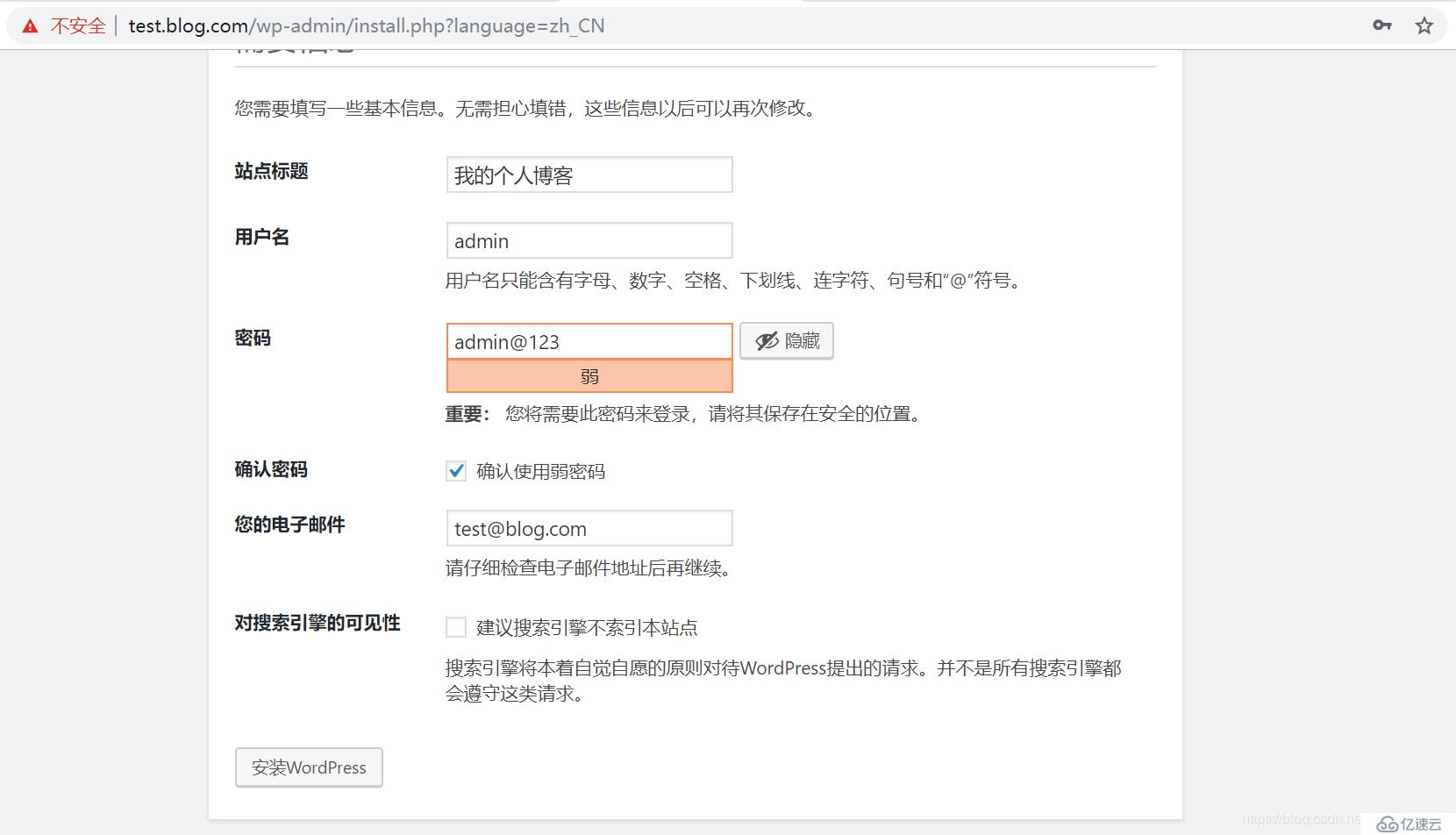
Task: Click the 站点标题 label
Action: (271, 171)
